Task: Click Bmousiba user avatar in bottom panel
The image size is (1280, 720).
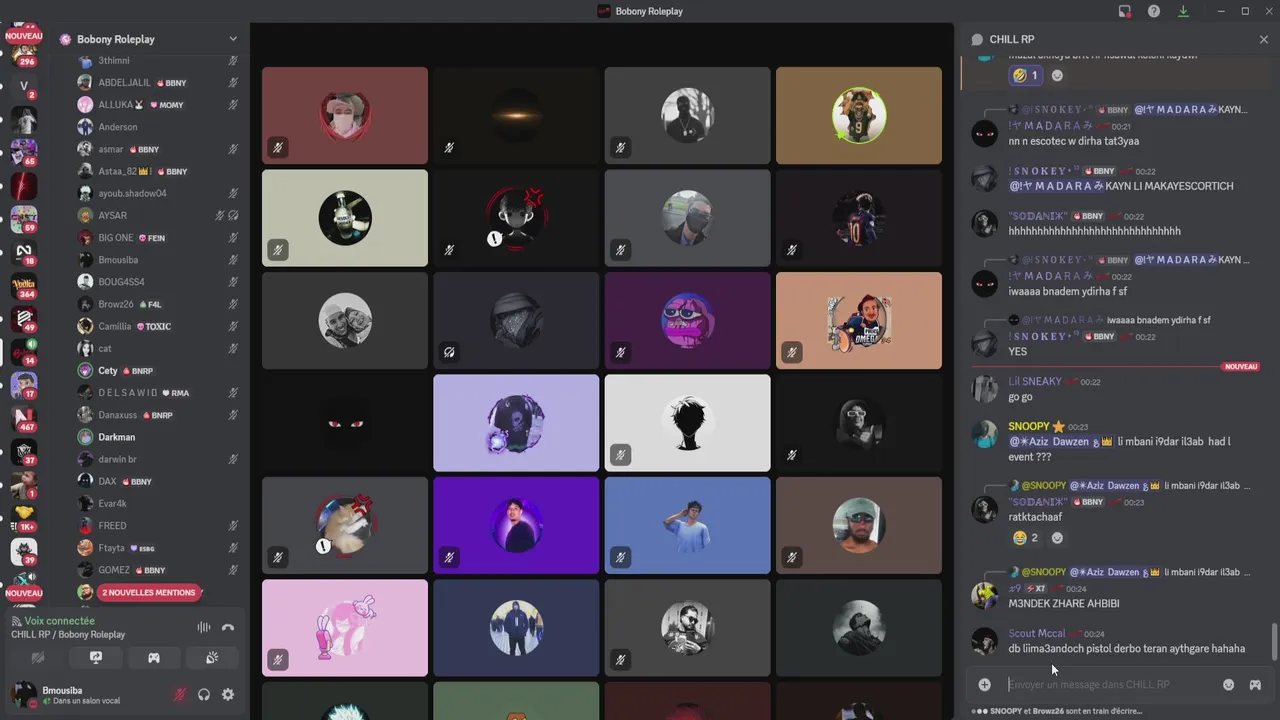Action: click(x=23, y=694)
